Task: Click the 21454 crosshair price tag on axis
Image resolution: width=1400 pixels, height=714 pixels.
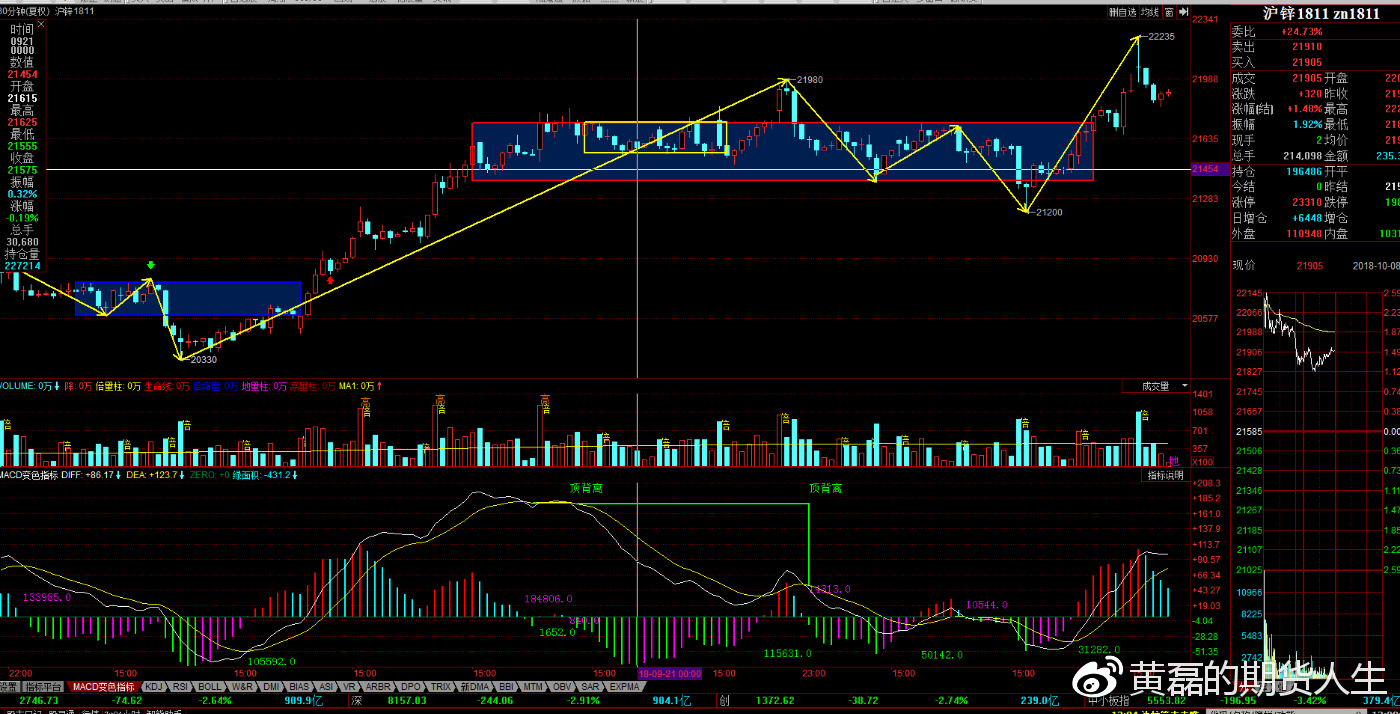Action: [x=1207, y=170]
